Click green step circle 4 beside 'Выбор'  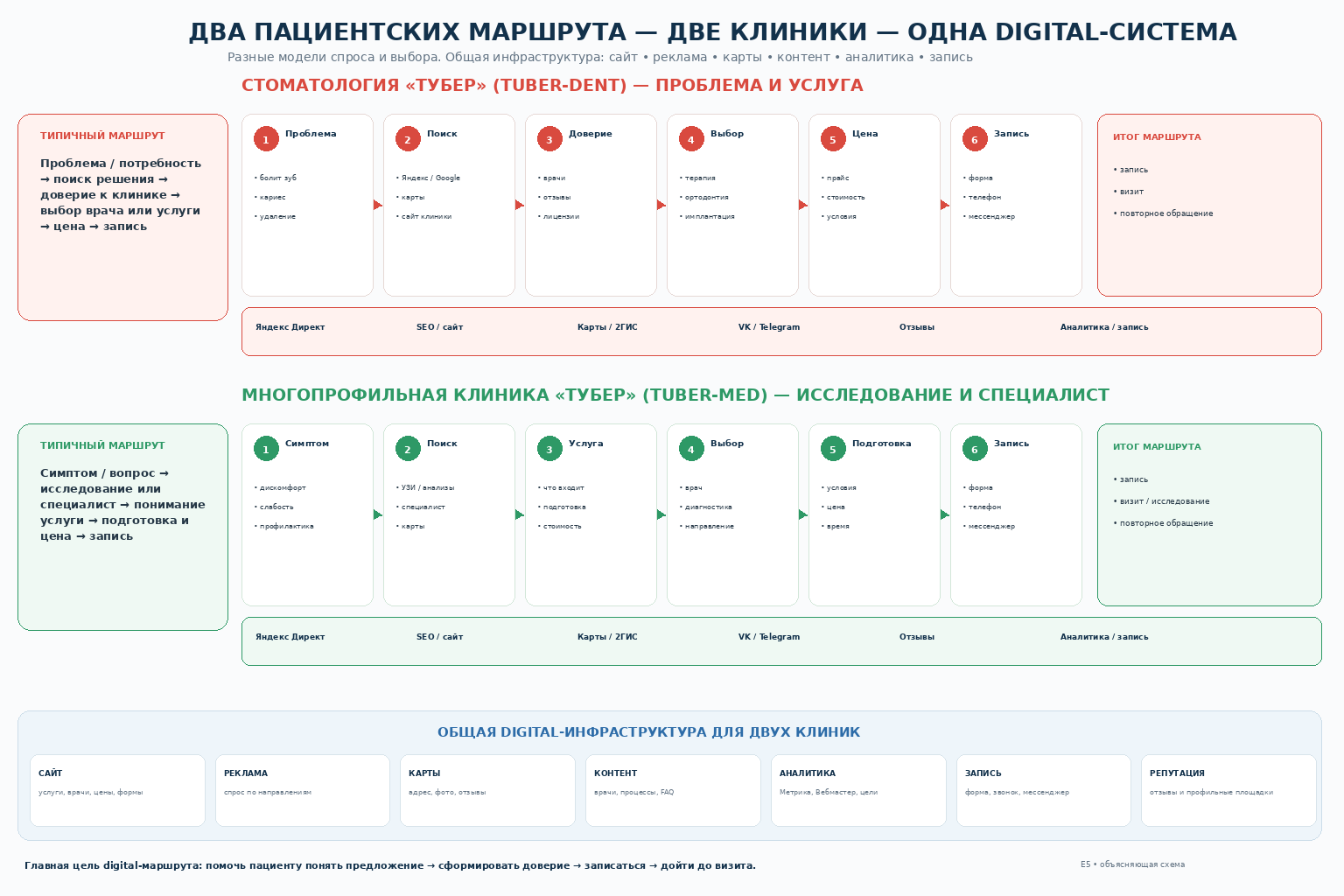pyautogui.click(x=691, y=449)
